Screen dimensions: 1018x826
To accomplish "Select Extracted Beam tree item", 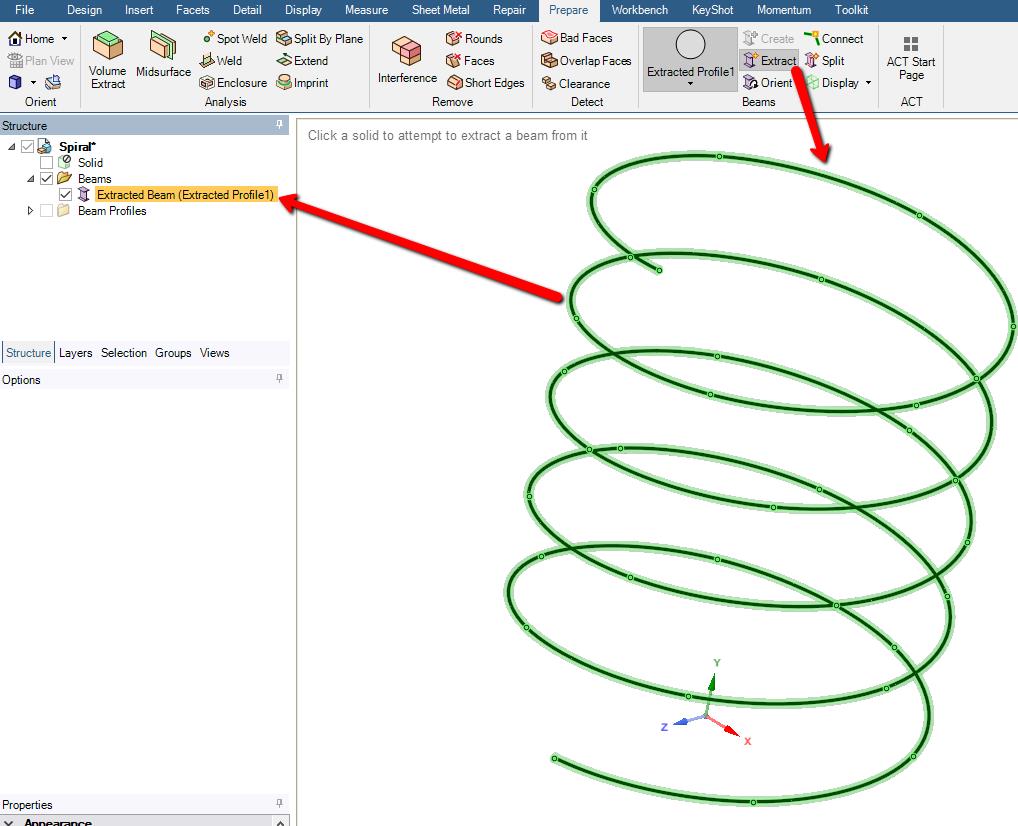I will [x=185, y=194].
